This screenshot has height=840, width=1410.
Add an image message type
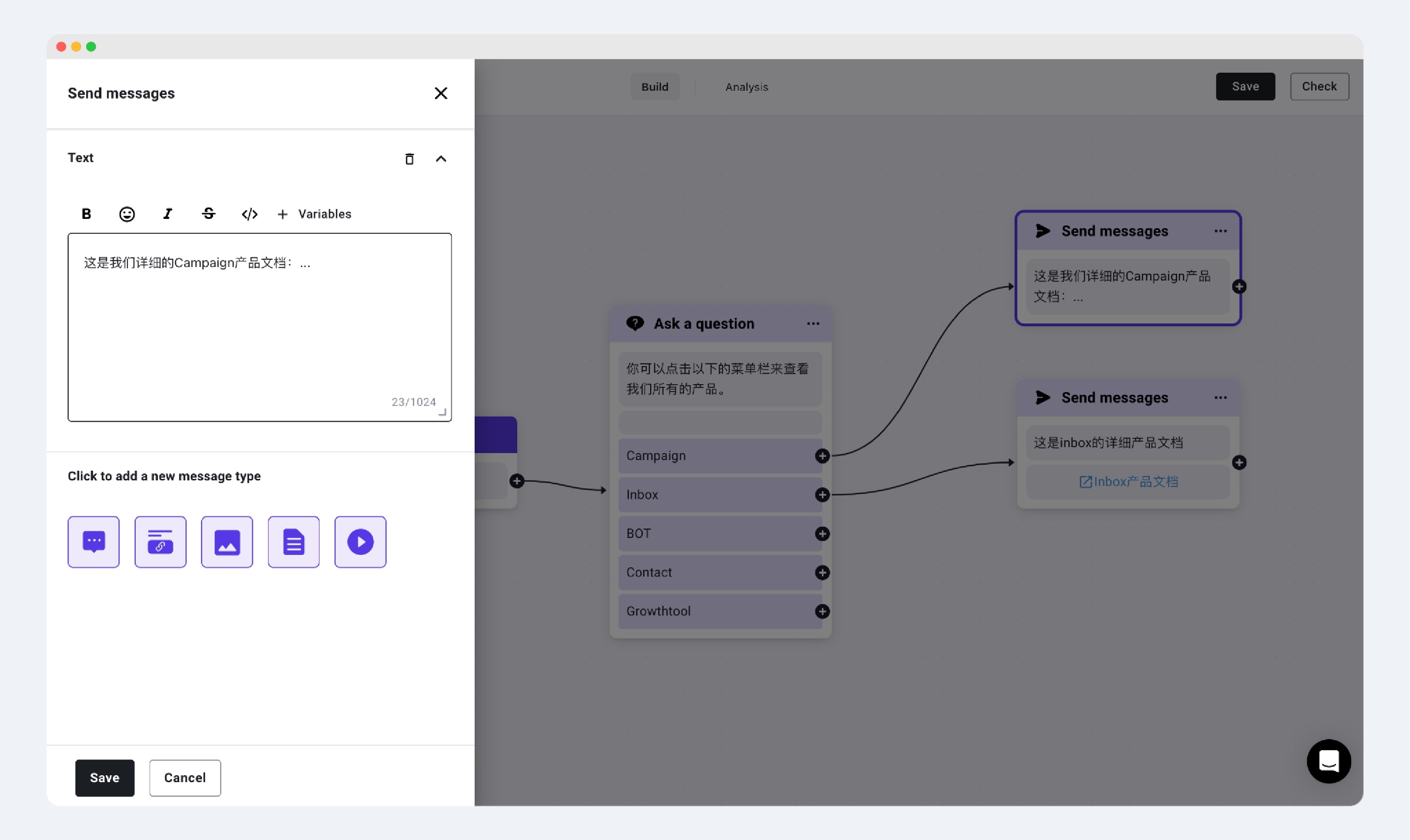click(x=227, y=541)
